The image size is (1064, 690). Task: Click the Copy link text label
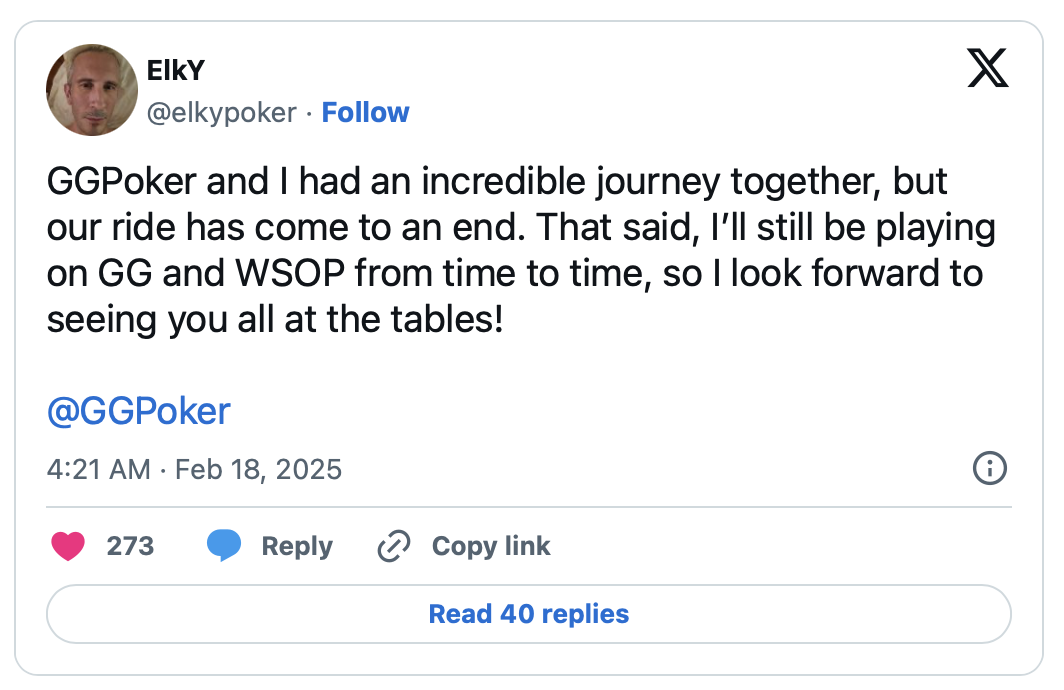pos(491,546)
